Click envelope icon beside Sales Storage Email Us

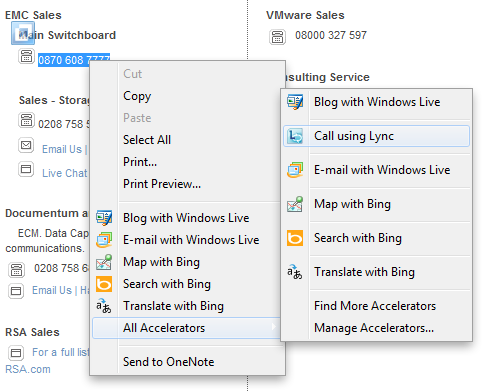pos(26,145)
